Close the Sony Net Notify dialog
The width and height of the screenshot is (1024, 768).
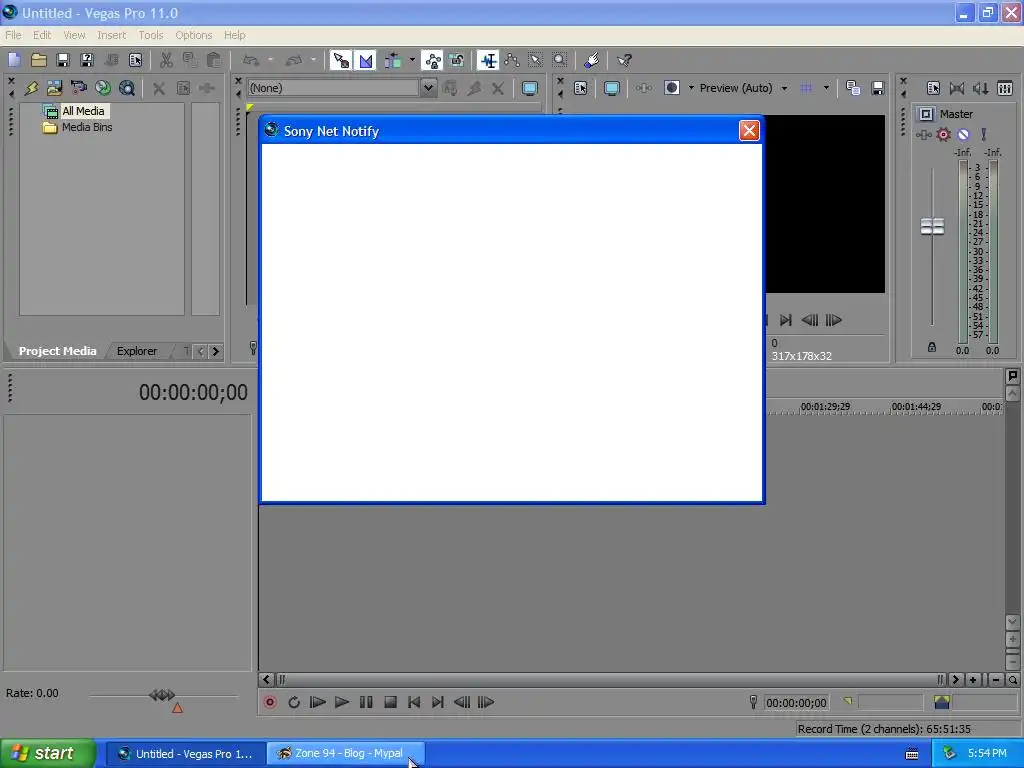coord(749,131)
